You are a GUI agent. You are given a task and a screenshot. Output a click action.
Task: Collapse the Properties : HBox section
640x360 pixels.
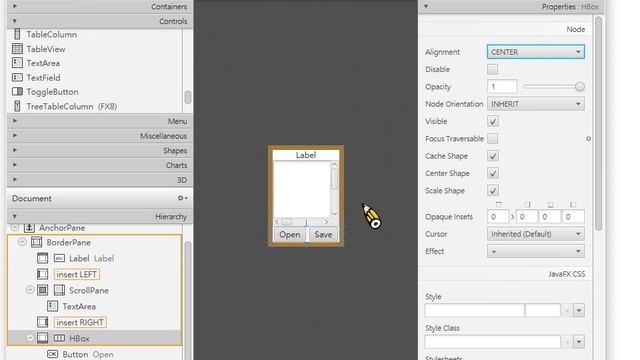tap(426, 6)
